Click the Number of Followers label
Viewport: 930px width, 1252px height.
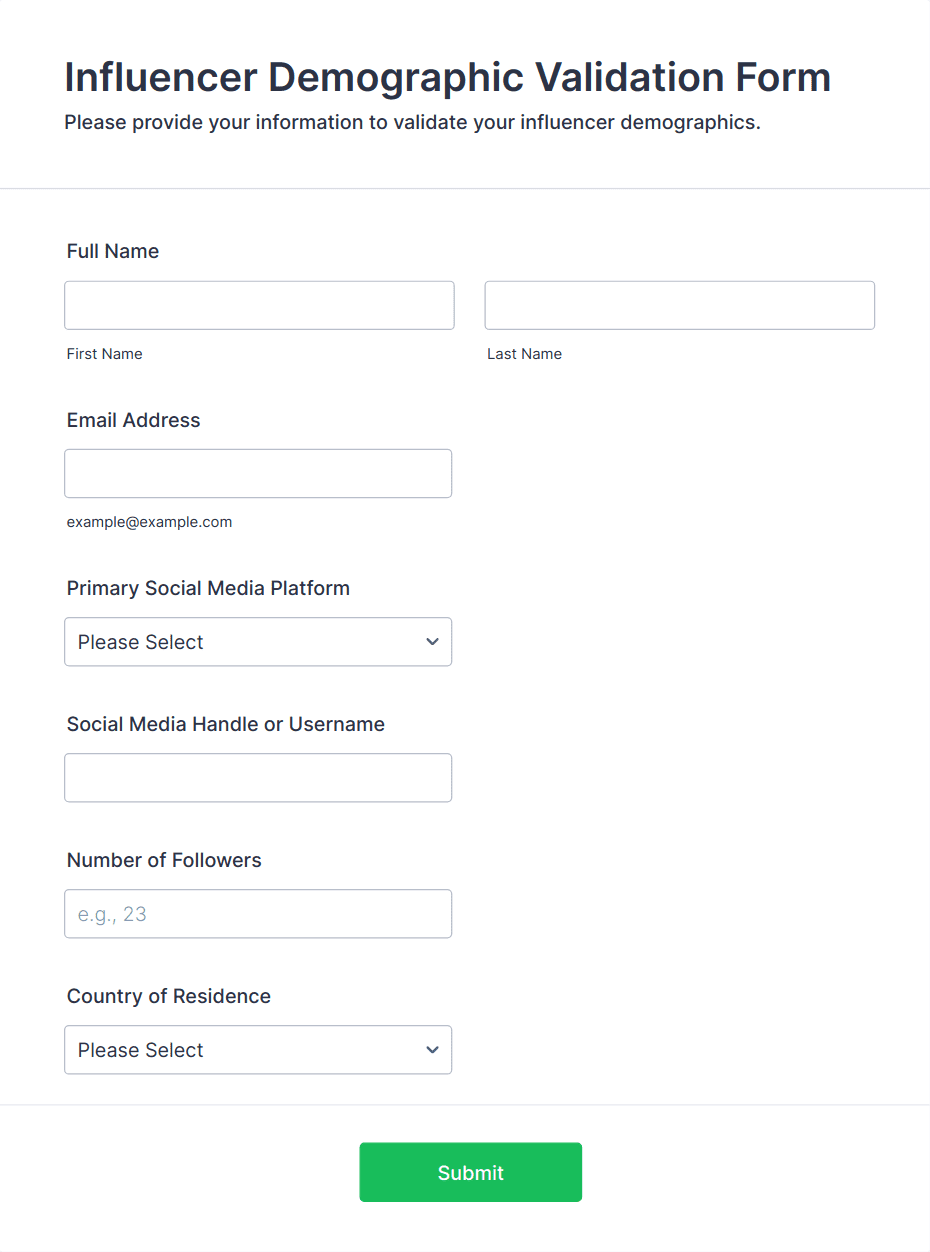[x=164, y=860]
